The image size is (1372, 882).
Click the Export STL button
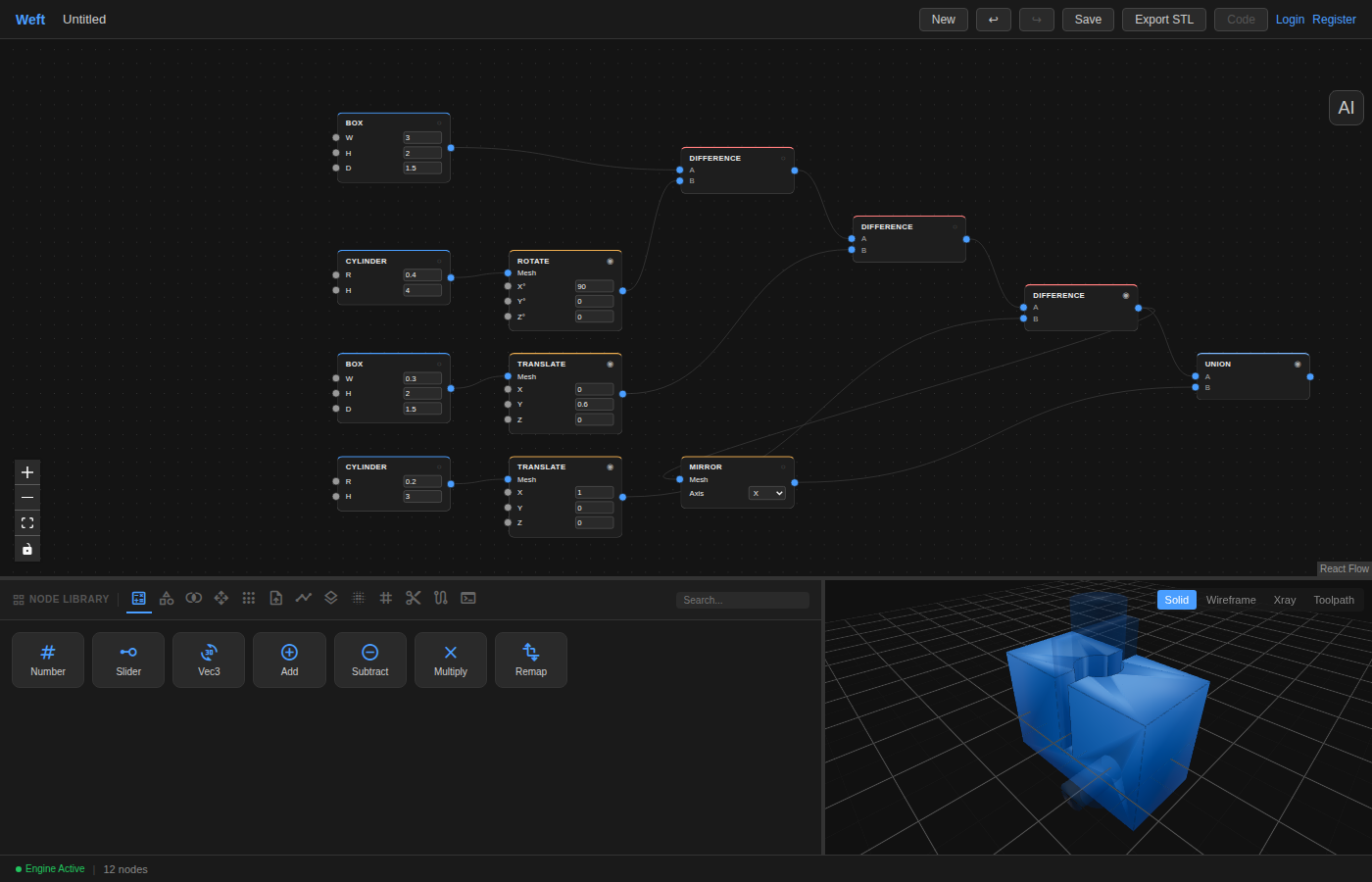(x=1164, y=20)
